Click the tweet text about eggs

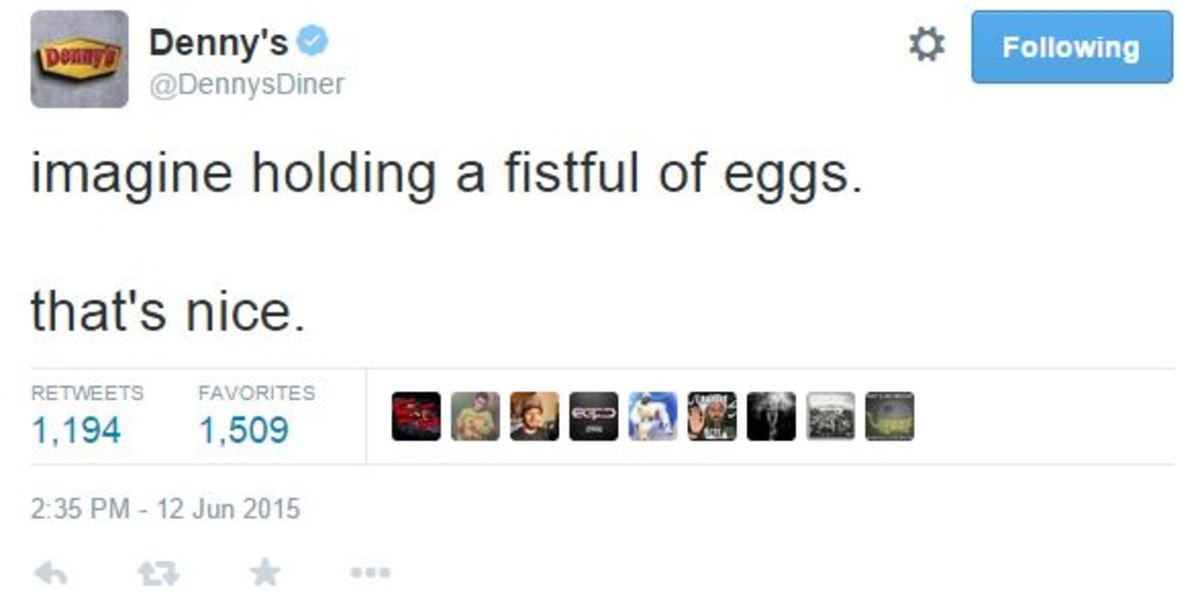coord(445,176)
